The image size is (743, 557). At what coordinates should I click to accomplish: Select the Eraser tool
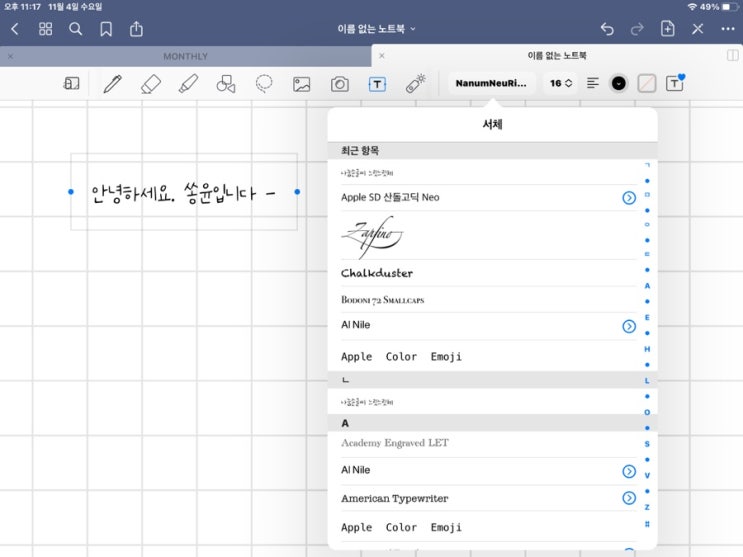pyautogui.click(x=151, y=84)
